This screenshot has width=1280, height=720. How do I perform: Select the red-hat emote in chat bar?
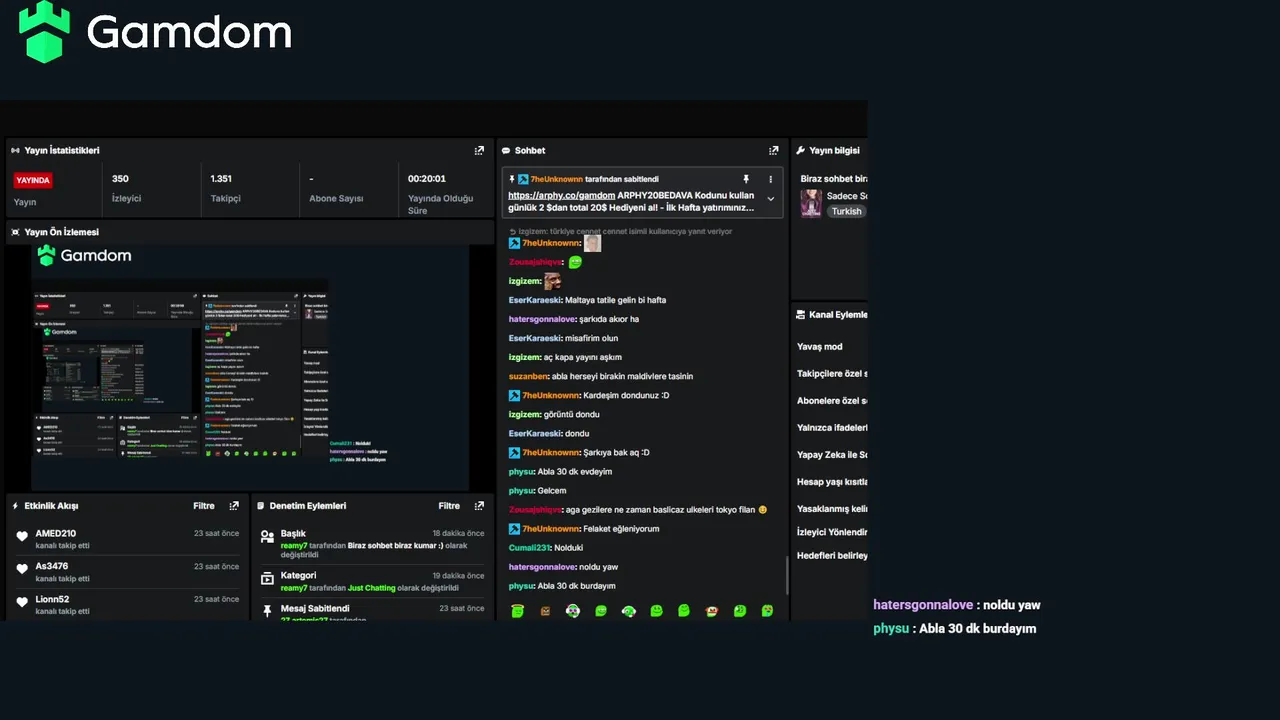(712, 610)
